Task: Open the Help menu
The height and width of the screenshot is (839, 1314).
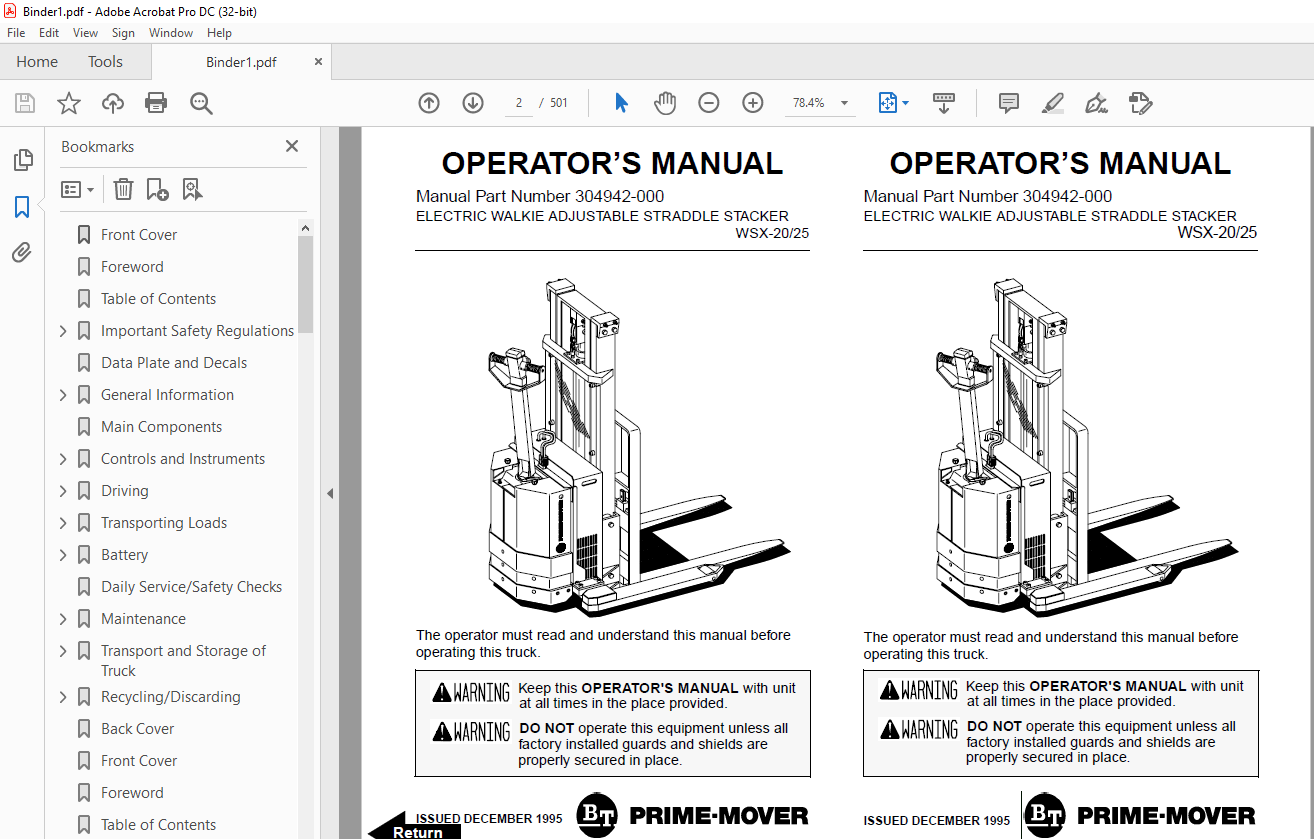Action: (219, 33)
